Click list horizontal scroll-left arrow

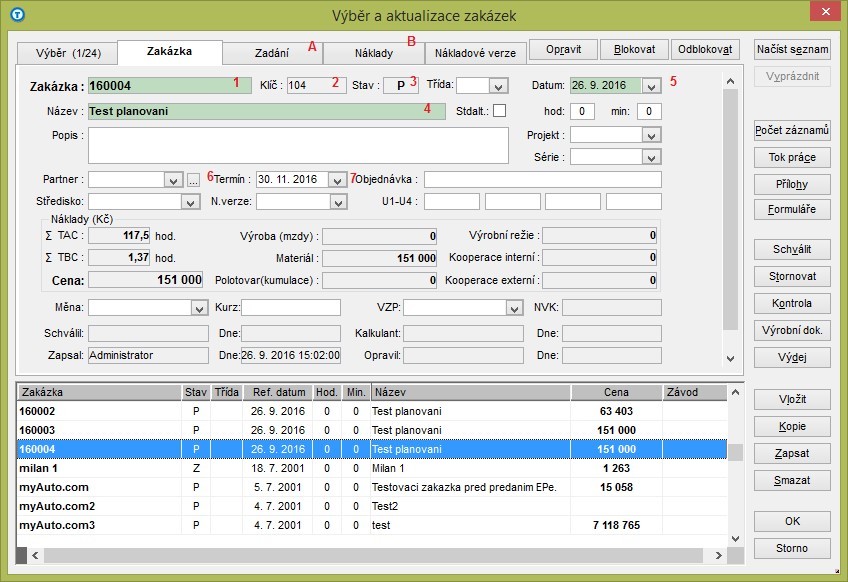[35, 555]
